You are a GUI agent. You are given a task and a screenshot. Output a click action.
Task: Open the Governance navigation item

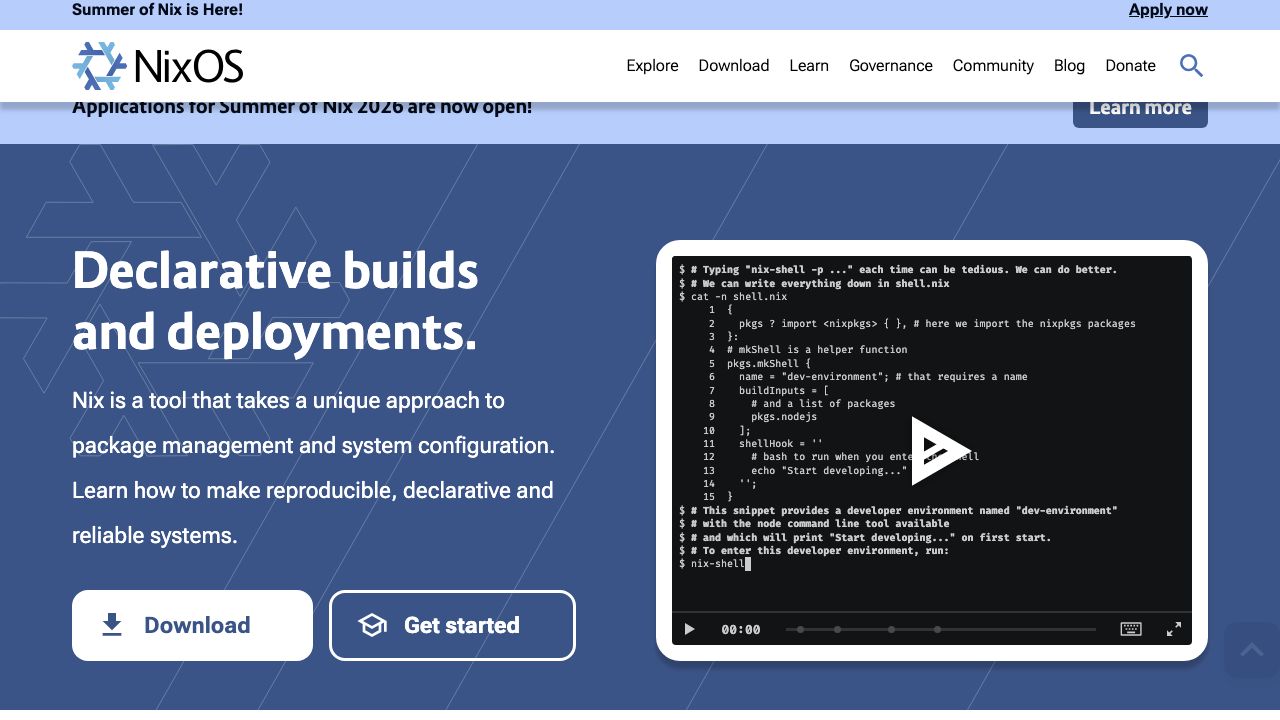(891, 65)
